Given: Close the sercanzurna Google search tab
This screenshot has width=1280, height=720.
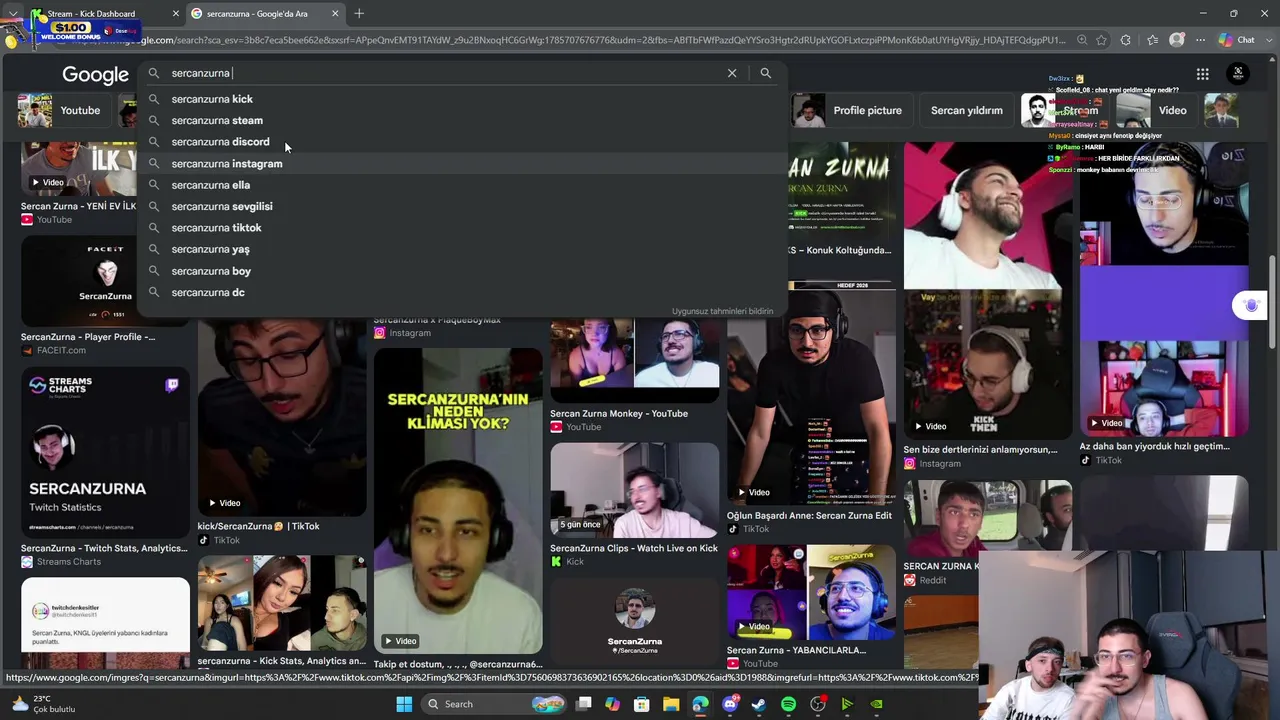Looking at the screenshot, I should coord(335,14).
